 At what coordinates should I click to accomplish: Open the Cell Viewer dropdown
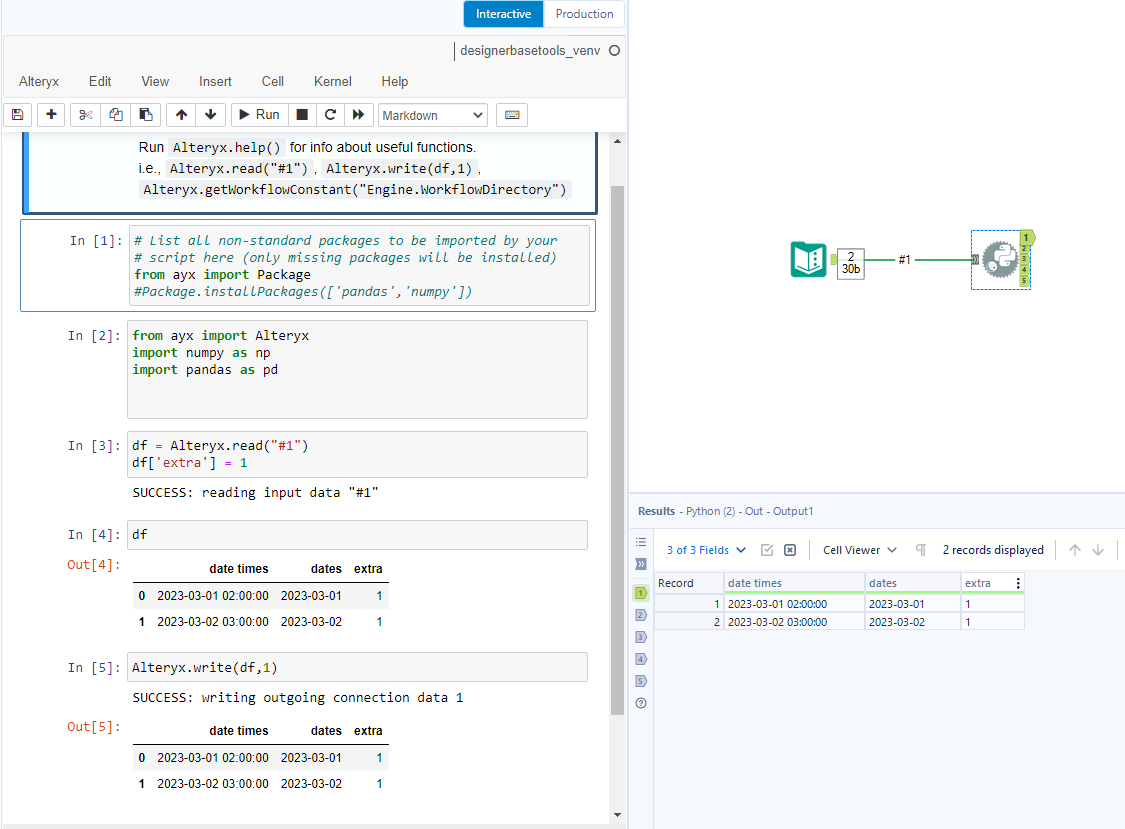(x=860, y=550)
